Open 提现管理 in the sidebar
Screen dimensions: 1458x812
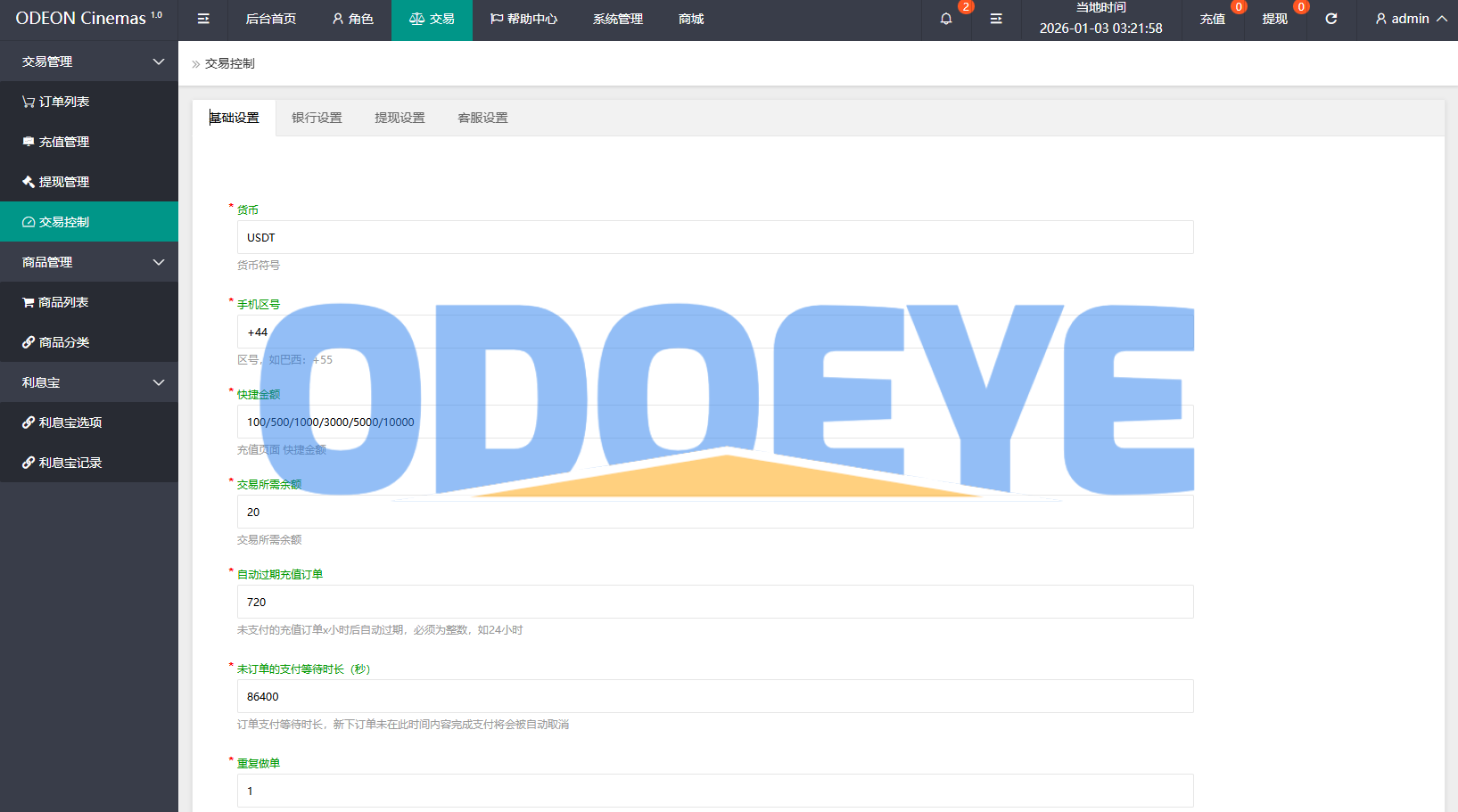pyautogui.click(x=55, y=182)
